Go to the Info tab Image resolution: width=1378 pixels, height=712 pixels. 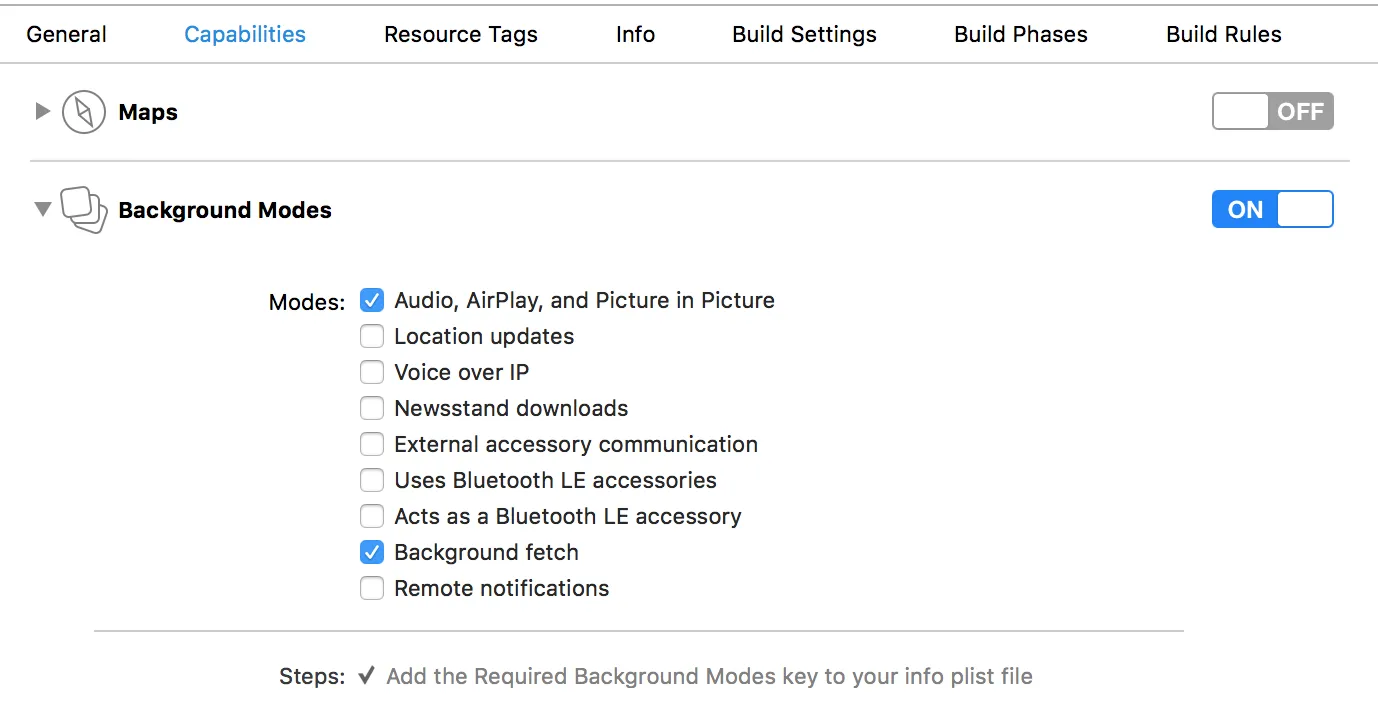tap(635, 34)
